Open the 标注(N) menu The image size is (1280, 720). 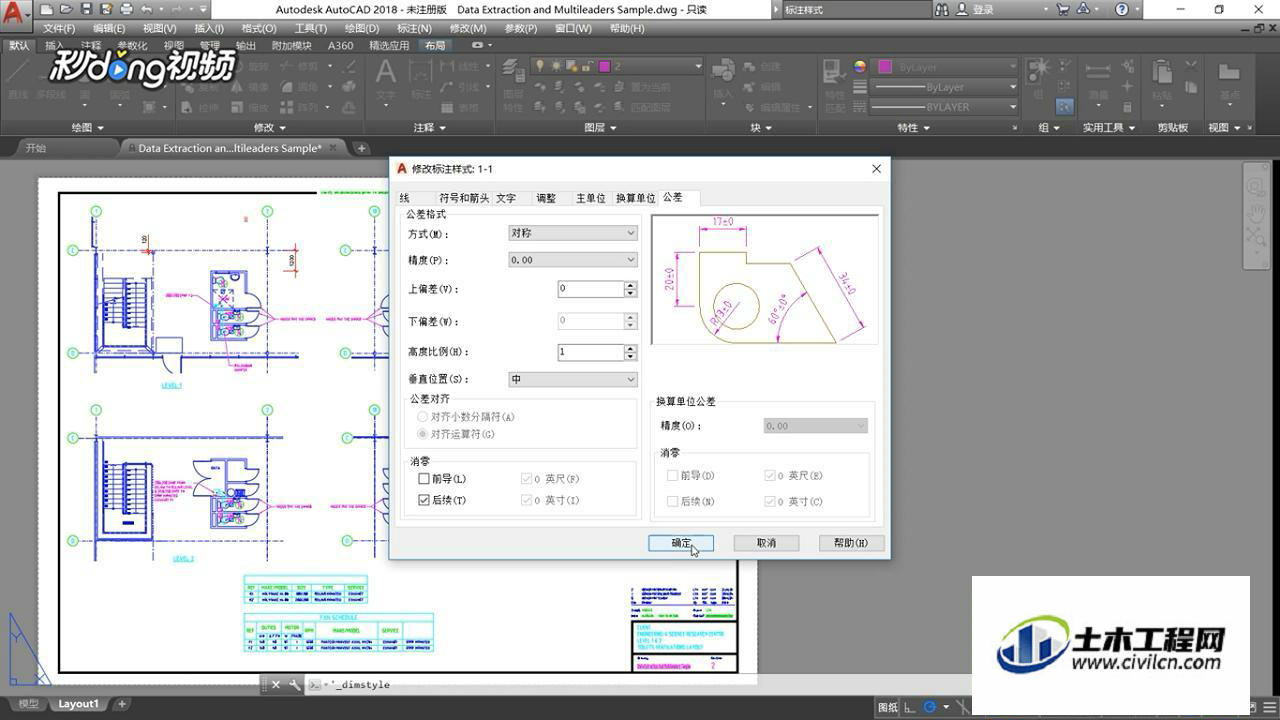point(414,28)
